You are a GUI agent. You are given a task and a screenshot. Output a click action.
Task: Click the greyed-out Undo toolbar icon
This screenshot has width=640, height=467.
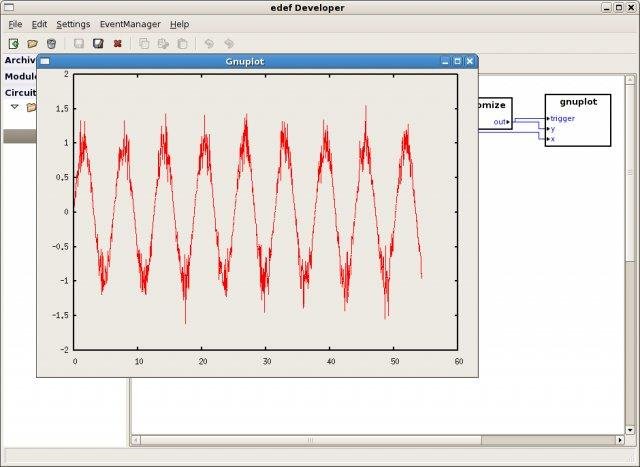[x=209, y=43]
